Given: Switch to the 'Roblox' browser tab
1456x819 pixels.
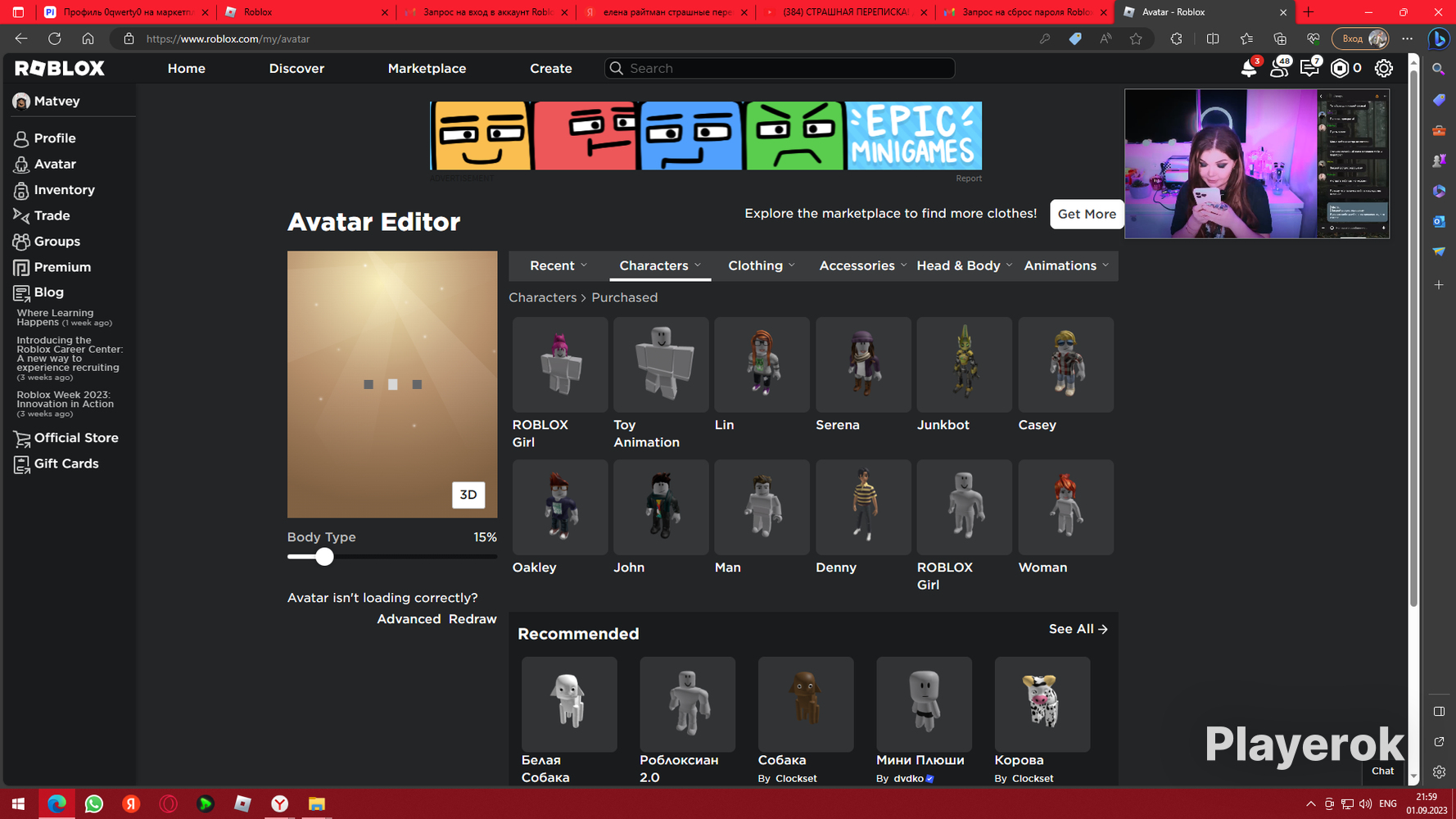Looking at the screenshot, I should 306,12.
